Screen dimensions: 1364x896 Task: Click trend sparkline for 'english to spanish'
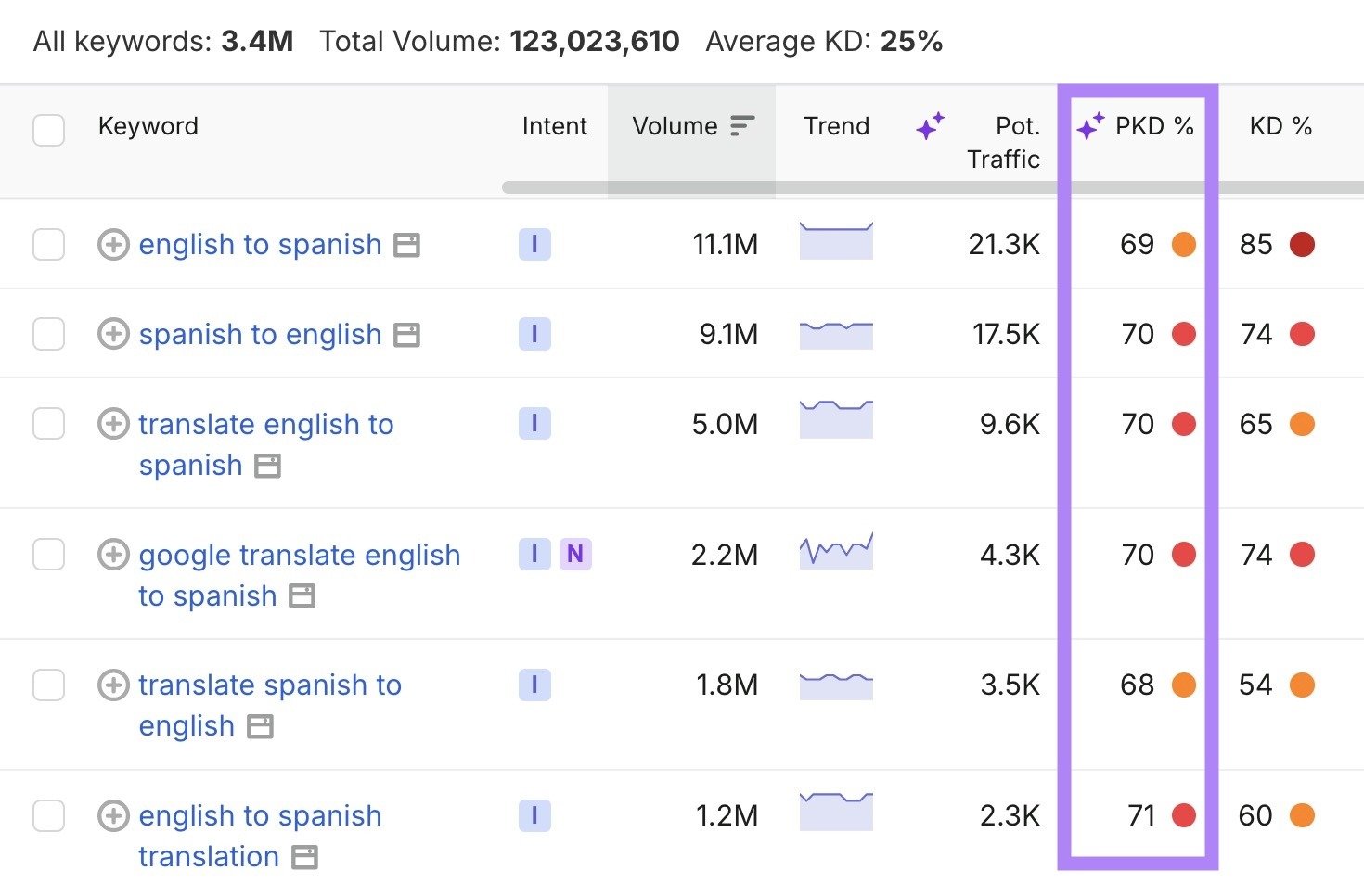(836, 240)
